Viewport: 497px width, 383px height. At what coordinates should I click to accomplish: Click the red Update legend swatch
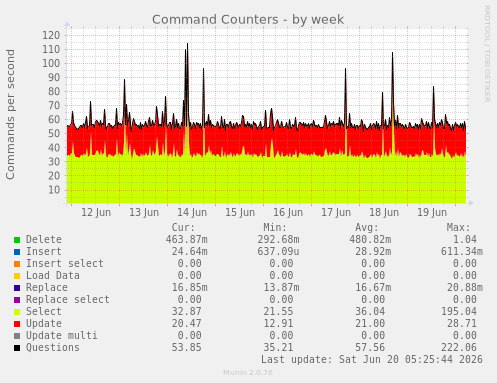[17, 324]
